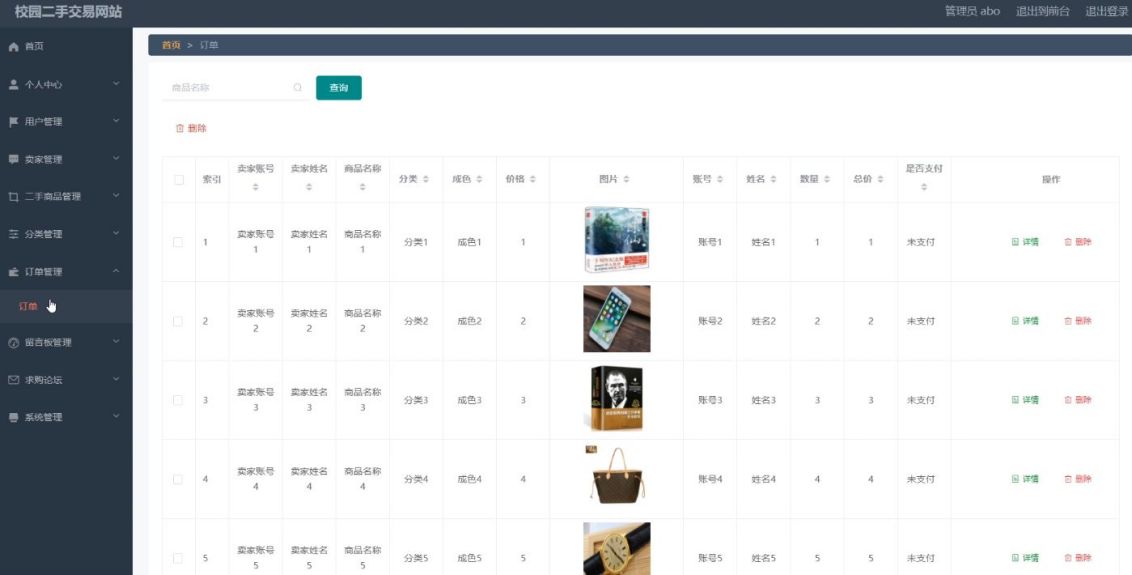Click the crop icon beside 二手商品管理
This screenshot has height=575, width=1132.
point(13,196)
